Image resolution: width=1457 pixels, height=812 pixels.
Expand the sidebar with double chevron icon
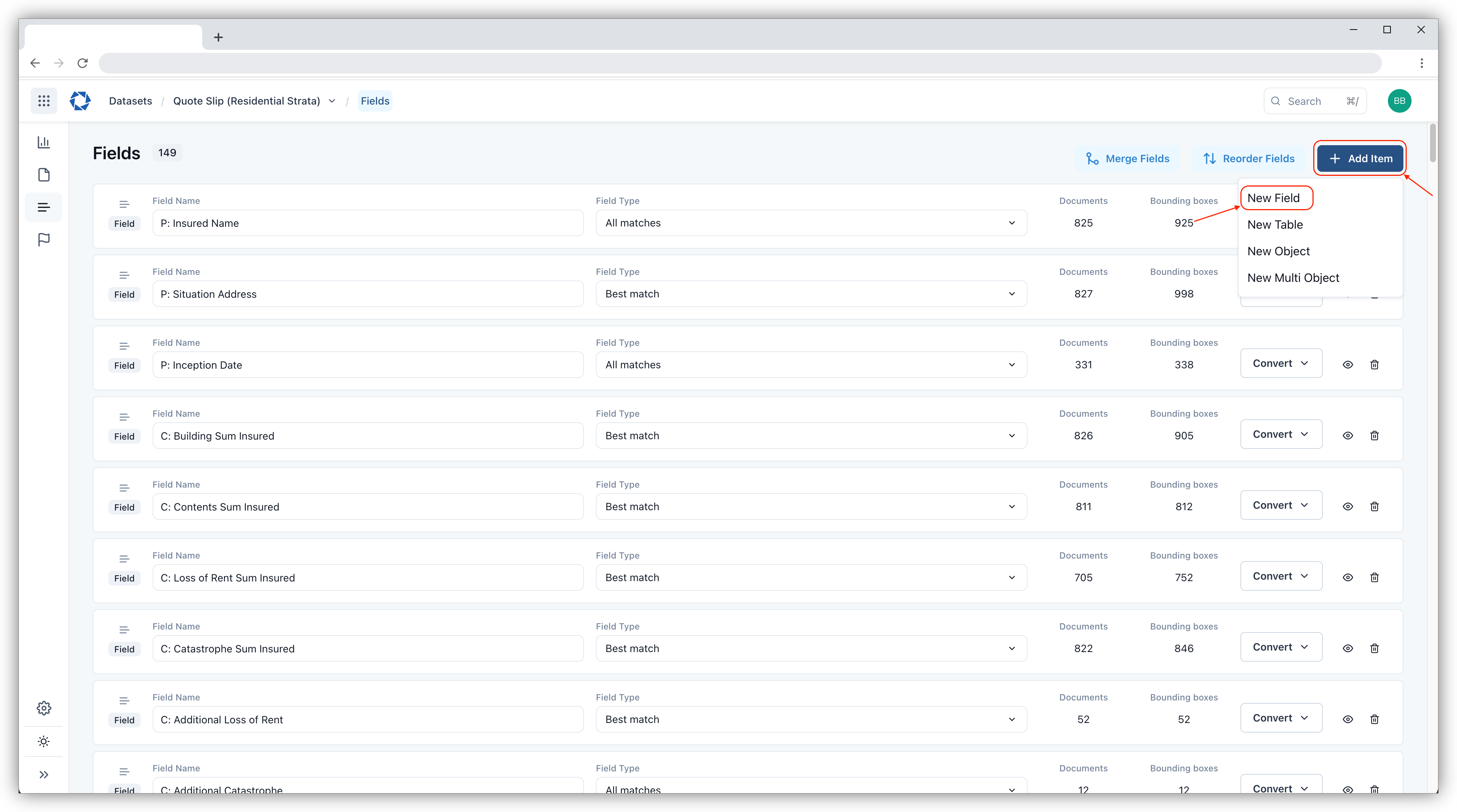coord(44,775)
